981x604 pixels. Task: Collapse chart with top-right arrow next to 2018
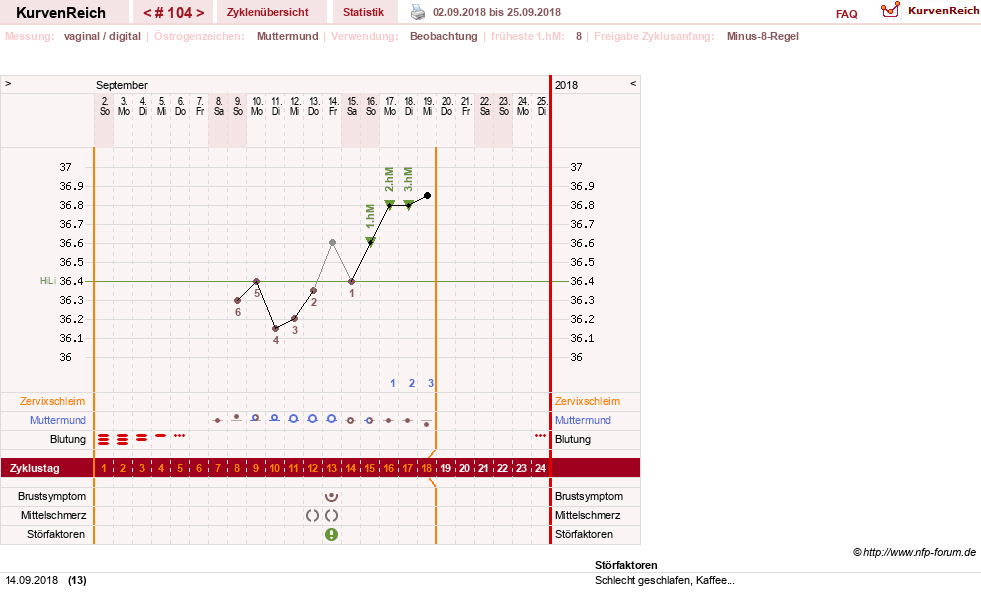633,83
